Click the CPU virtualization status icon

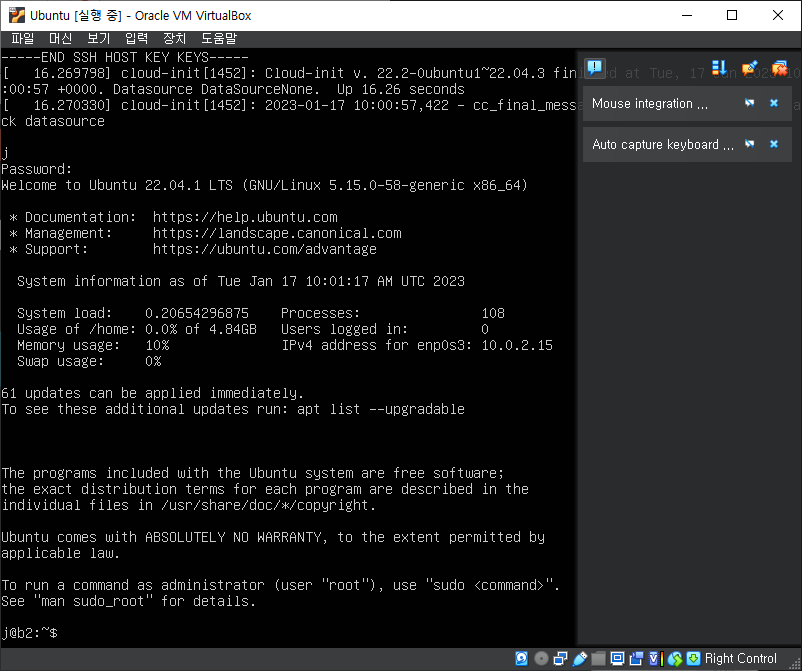(656, 659)
